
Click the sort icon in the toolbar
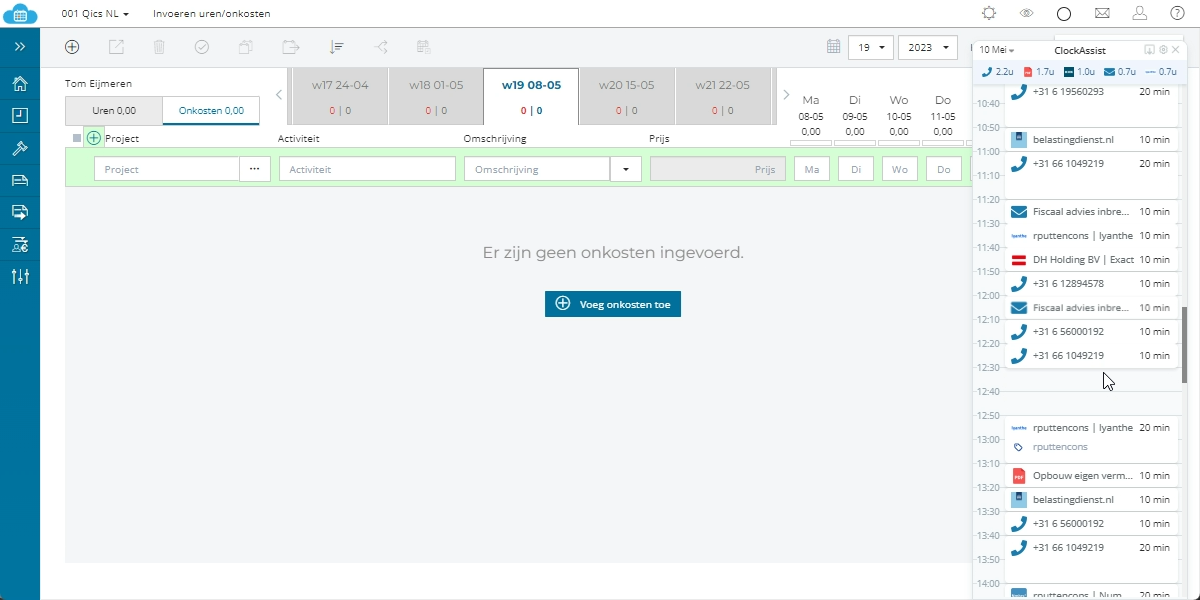click(336, 47)
